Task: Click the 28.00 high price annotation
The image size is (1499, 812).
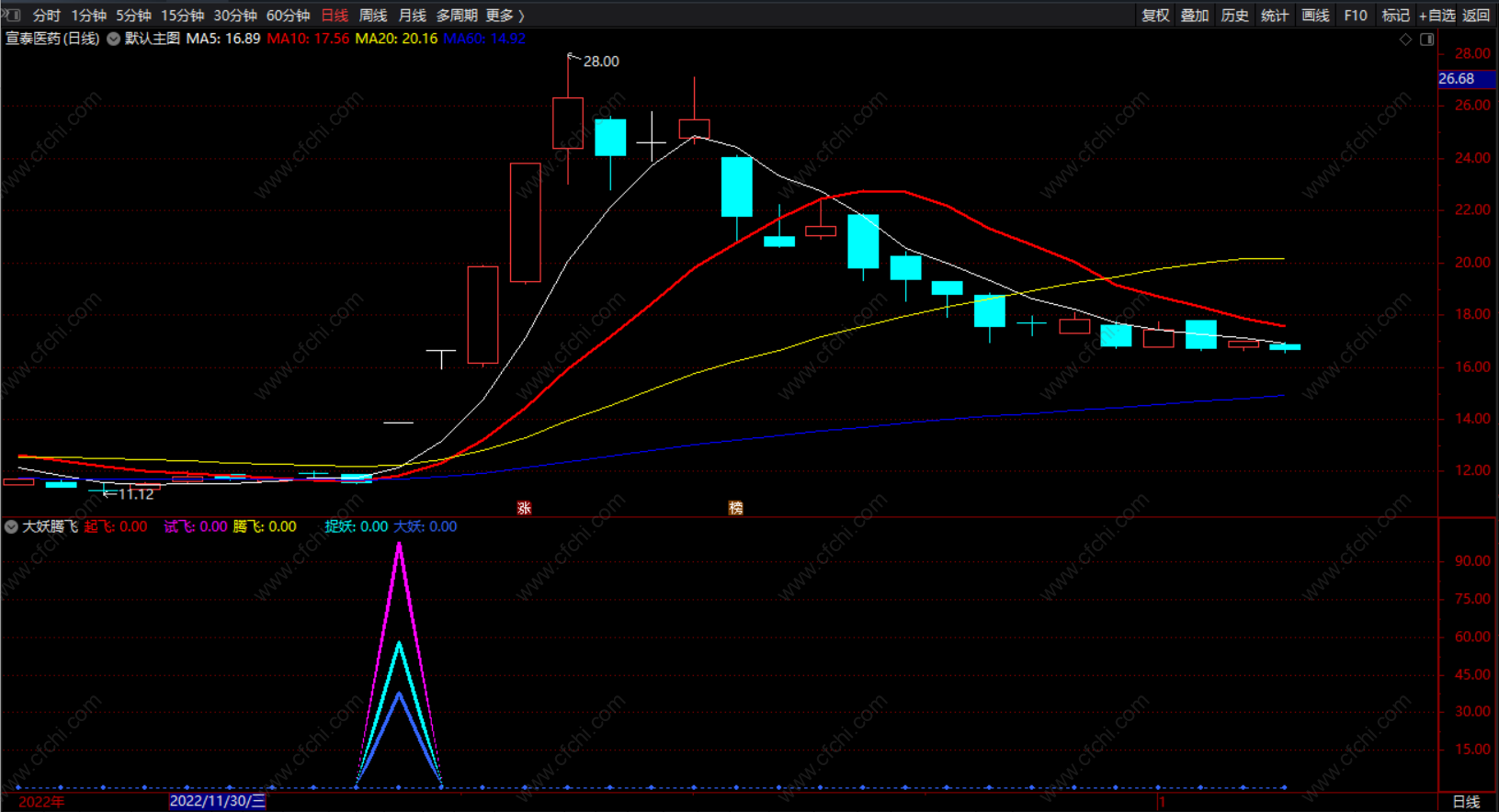Action: (x=601, y=62)
